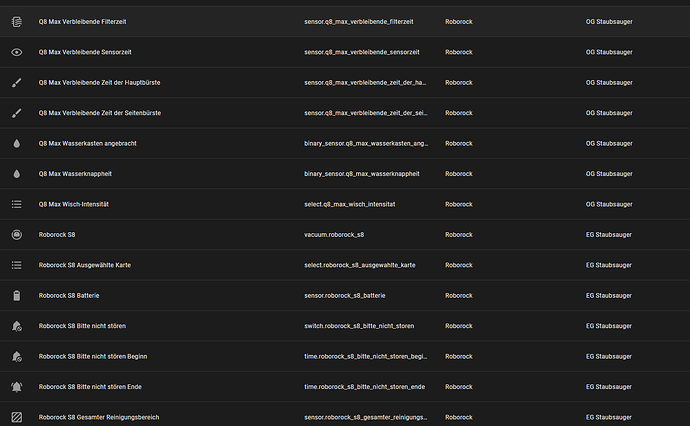Select Roborock S8 Gesamter Reinigungsbereich name
The image size is (690, 426).
coord(99,417)
